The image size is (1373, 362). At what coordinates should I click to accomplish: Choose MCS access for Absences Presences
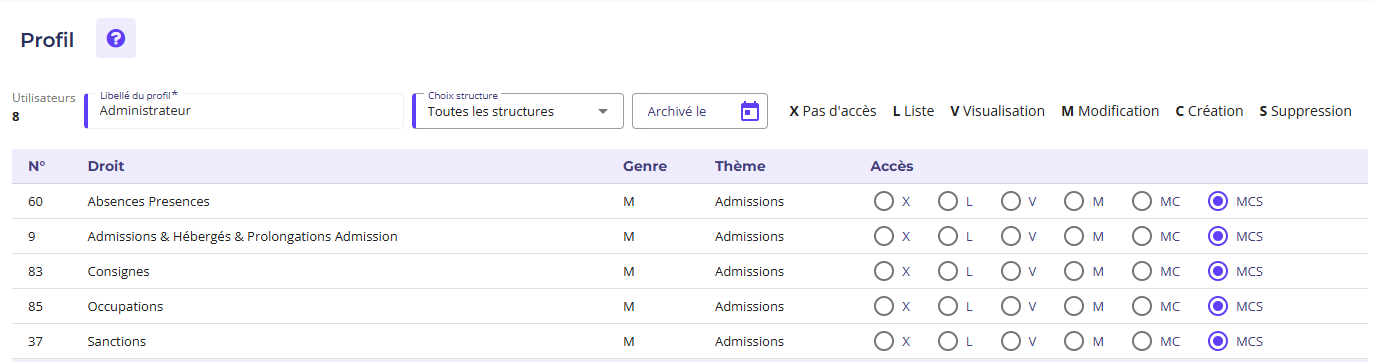(x=1218, y=201)
